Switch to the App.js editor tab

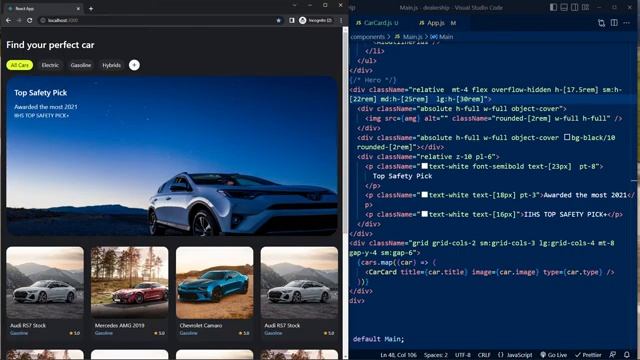click(437, 23)
